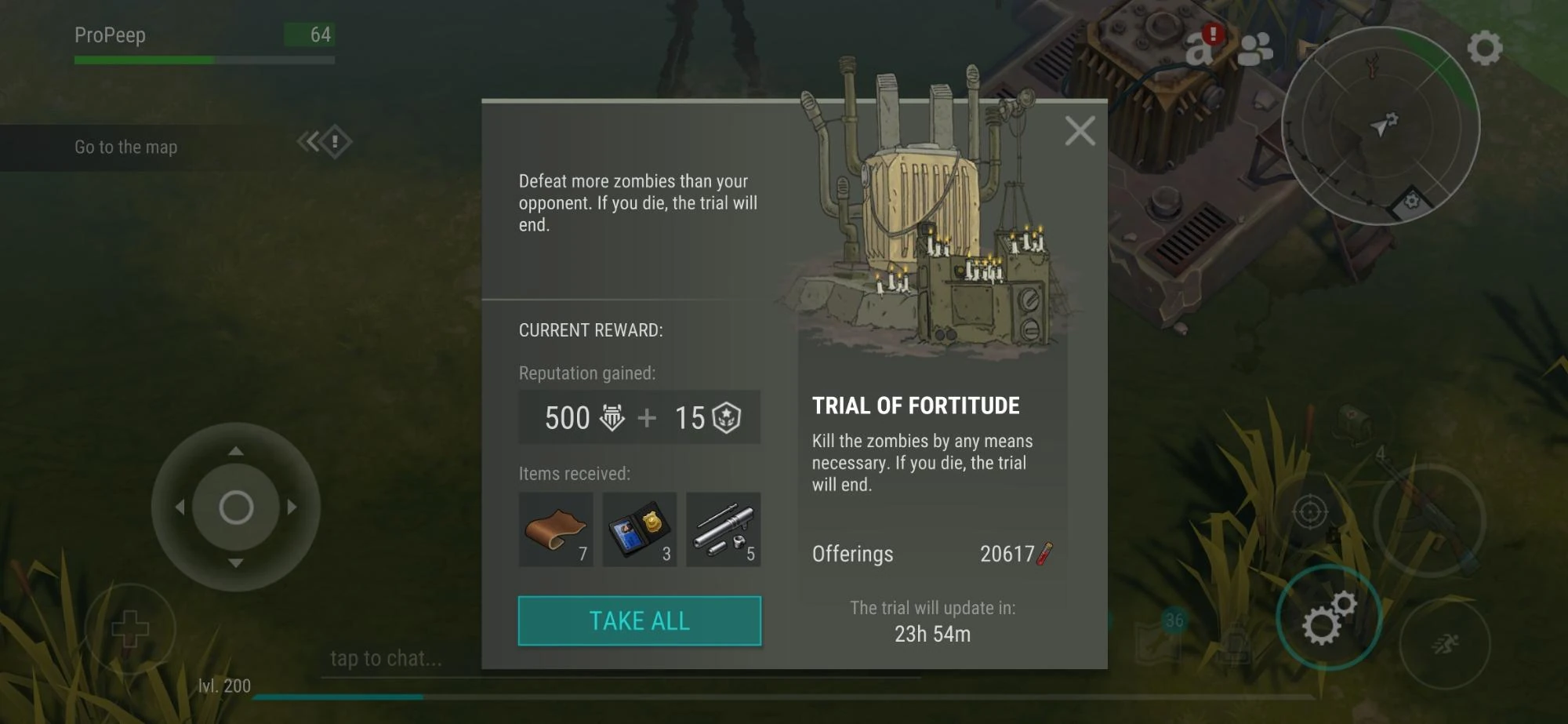1568x724 pixels.
Task: Tap the interact gears action button
Action: click(x=1328, y=617)
